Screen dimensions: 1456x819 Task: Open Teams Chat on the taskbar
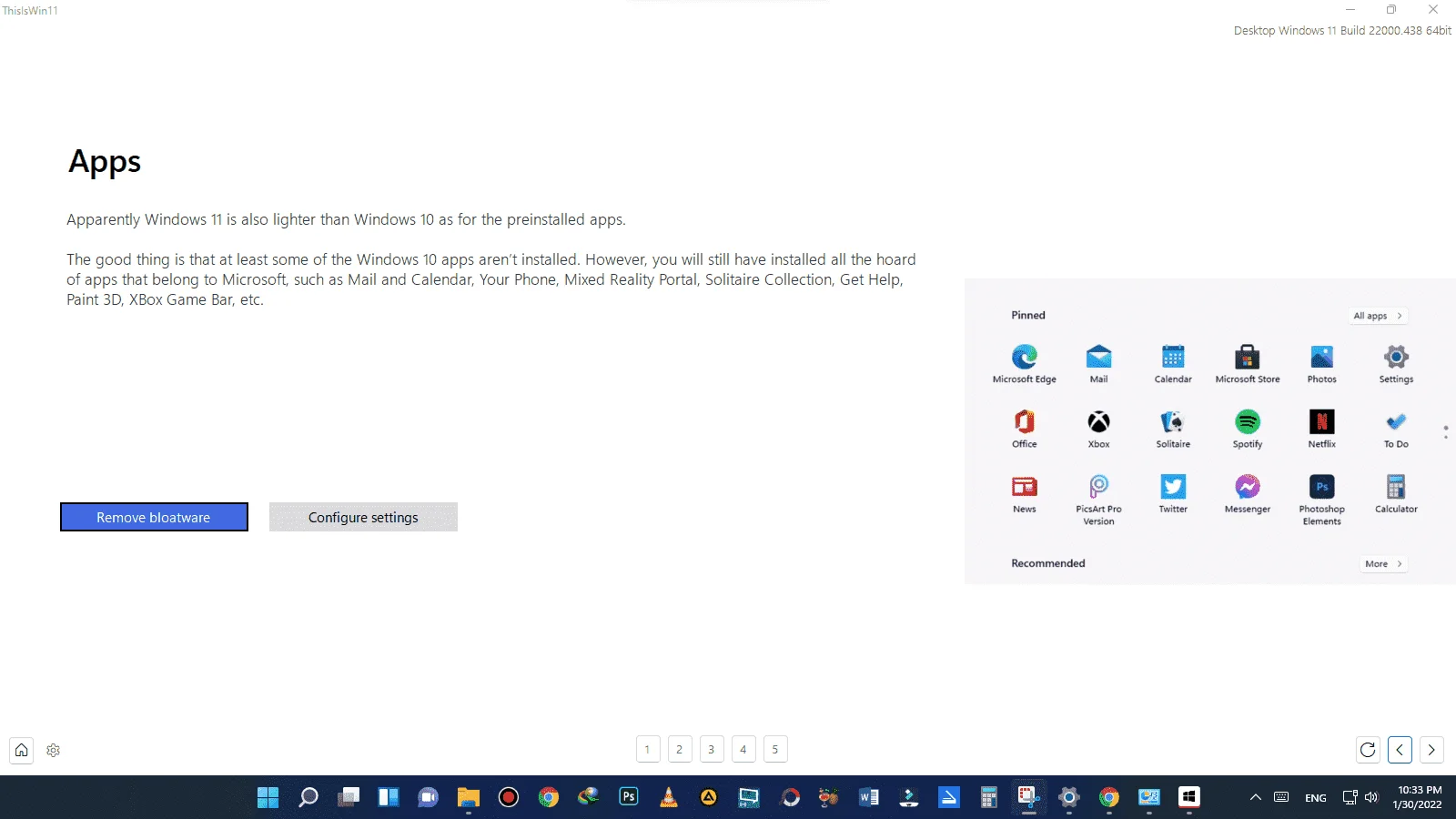coord(429,797)
